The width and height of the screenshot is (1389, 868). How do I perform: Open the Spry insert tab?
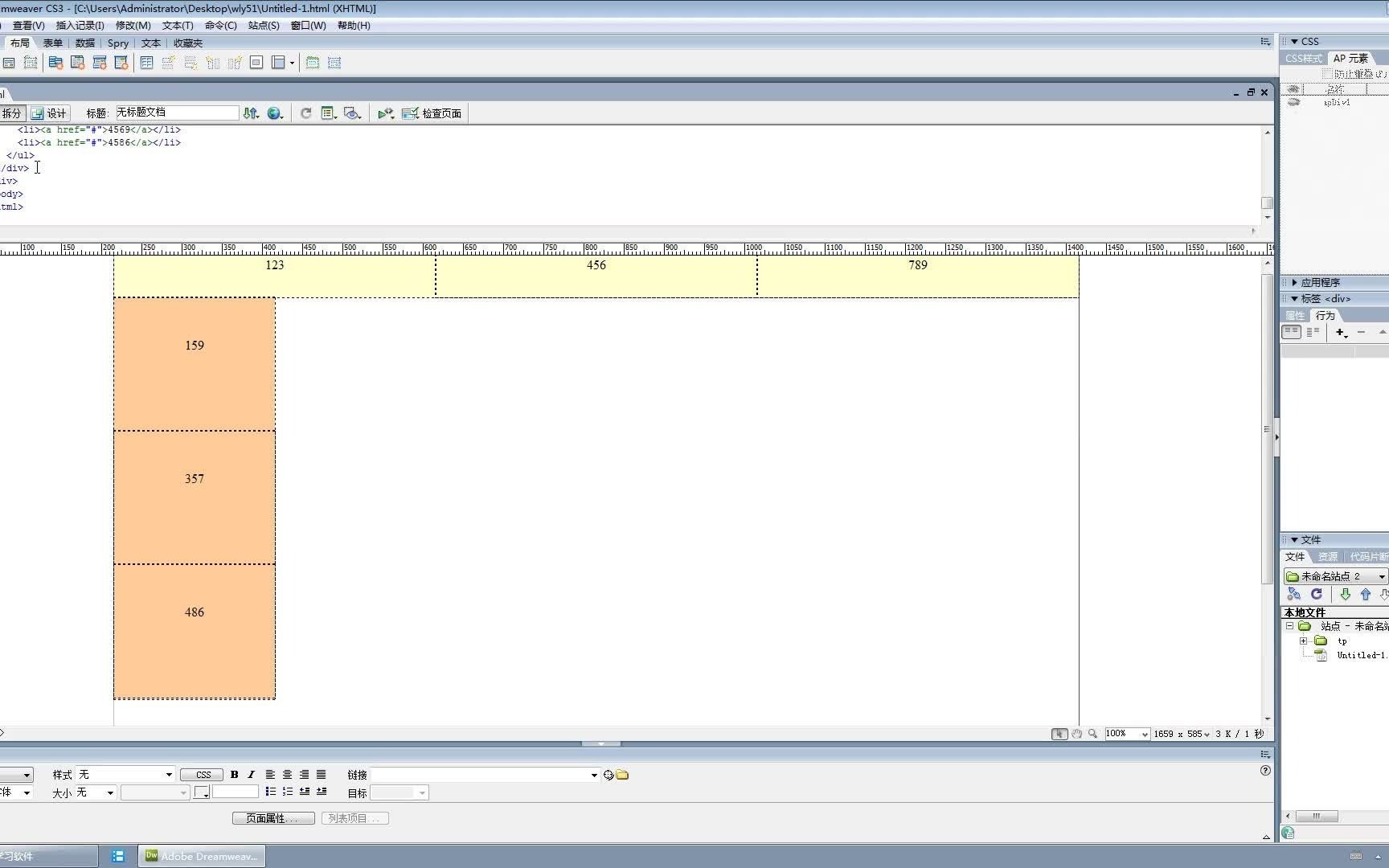coord(118,43)
